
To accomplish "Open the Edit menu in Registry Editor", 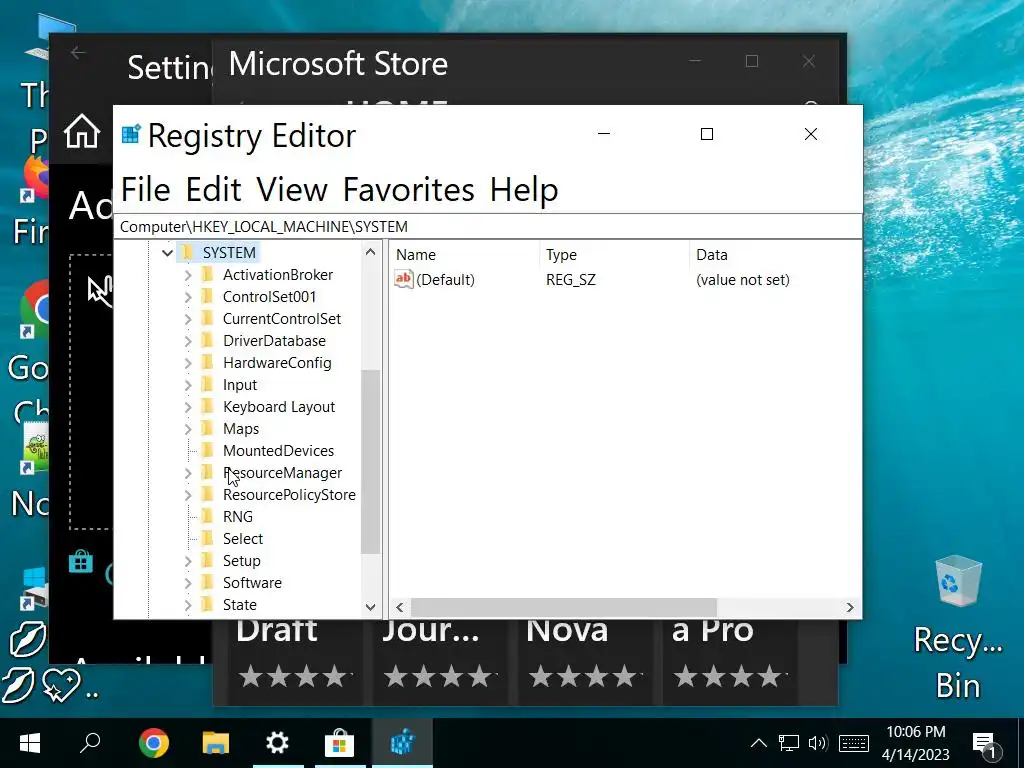I will click(214, 190).
